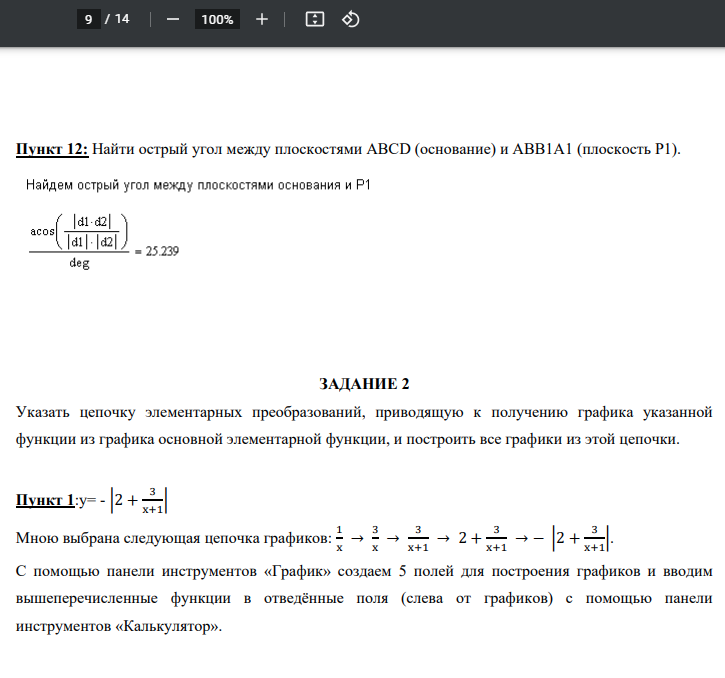Click the heading 'ЗАДАНИЕ 2'
Image resolution: width=725 pixels, height=678 pixels.
(x=364, y=384)
